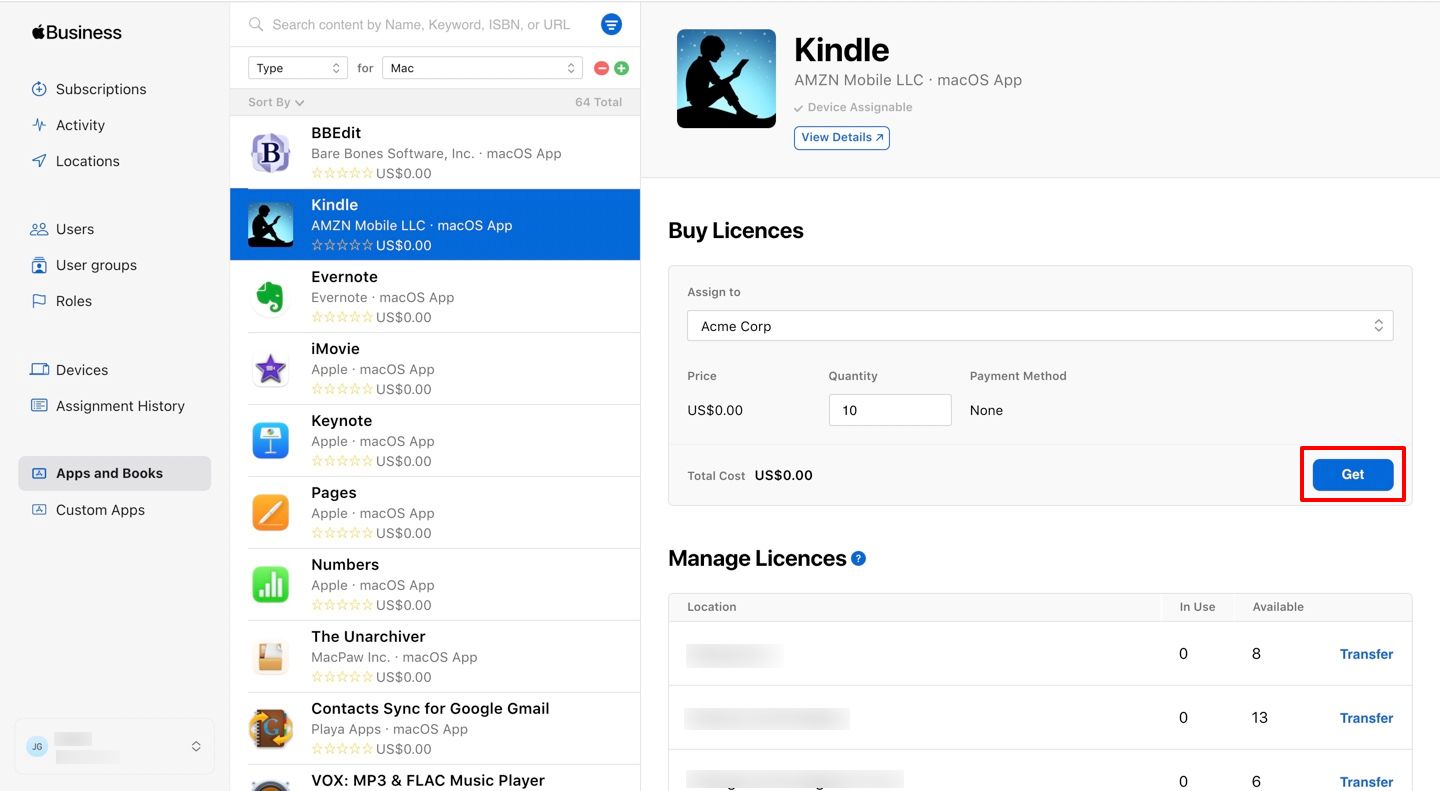
Task: Click the Quantity input field
Action: (x=890, y=410)
